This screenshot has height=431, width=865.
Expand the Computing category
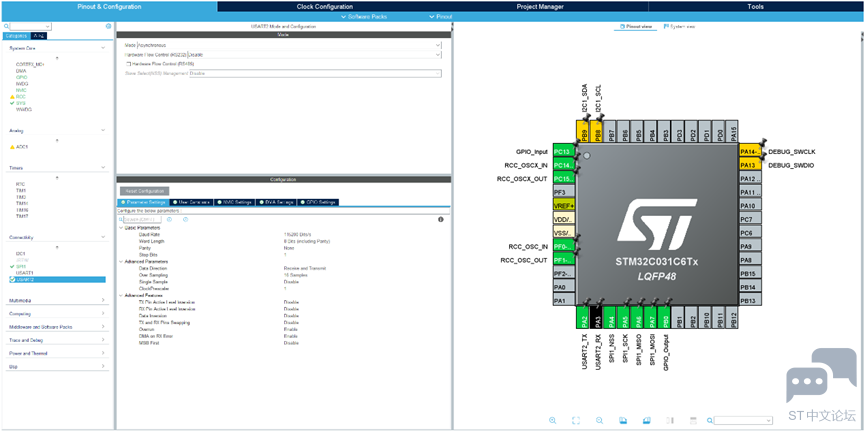[103, 313]
